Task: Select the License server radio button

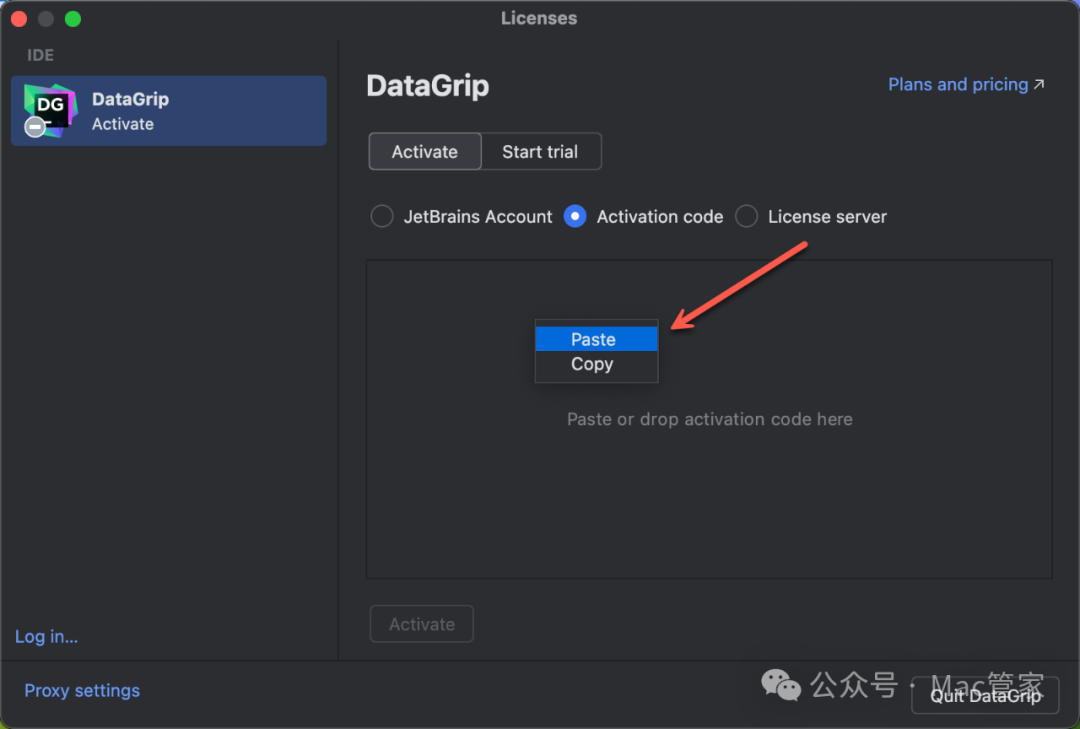Action: (x=746, y=217)
